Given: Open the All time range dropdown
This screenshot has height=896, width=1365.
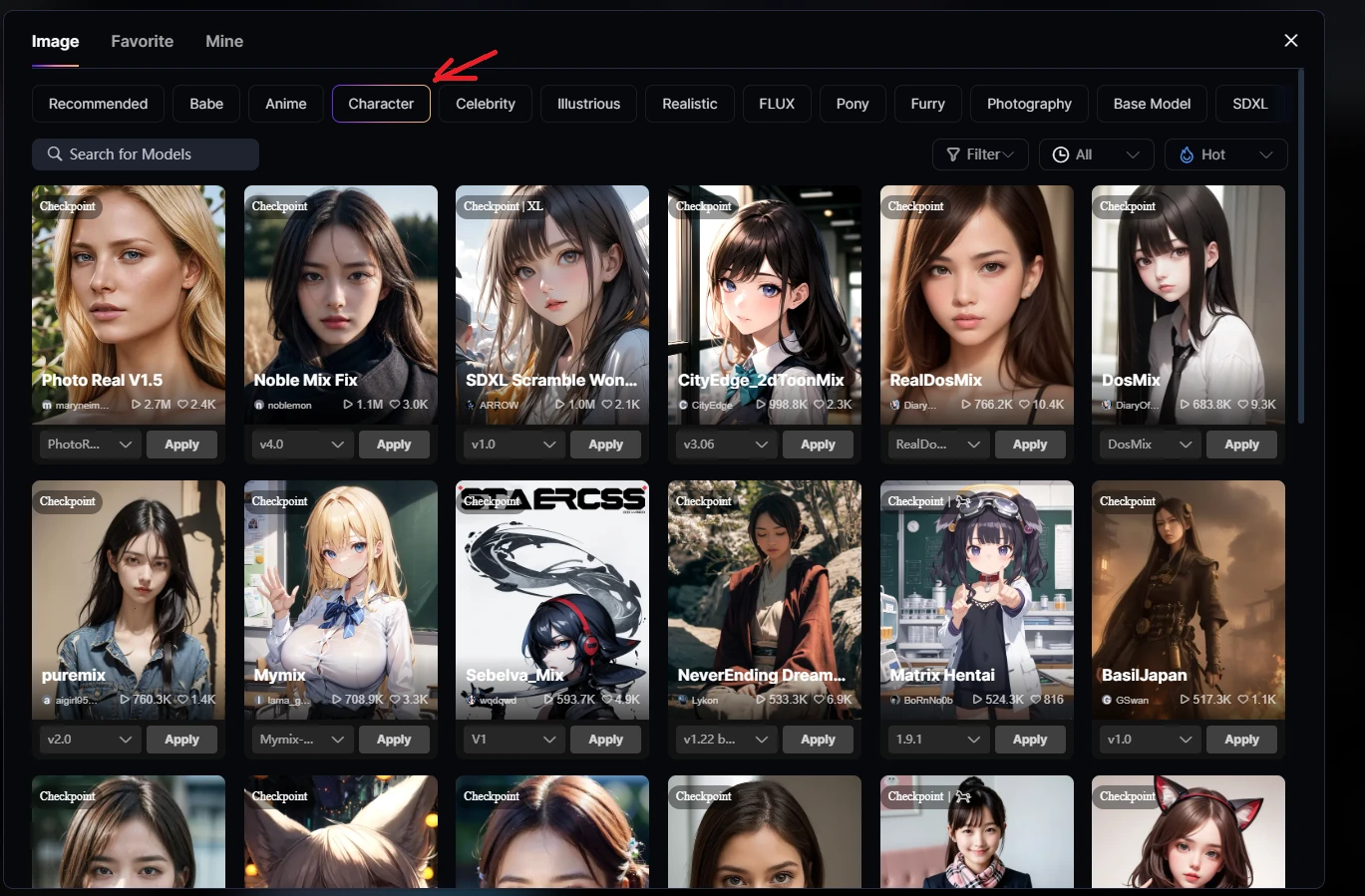Looking at the screenshot, I should pyautogui.click(x=1096, y=154).
